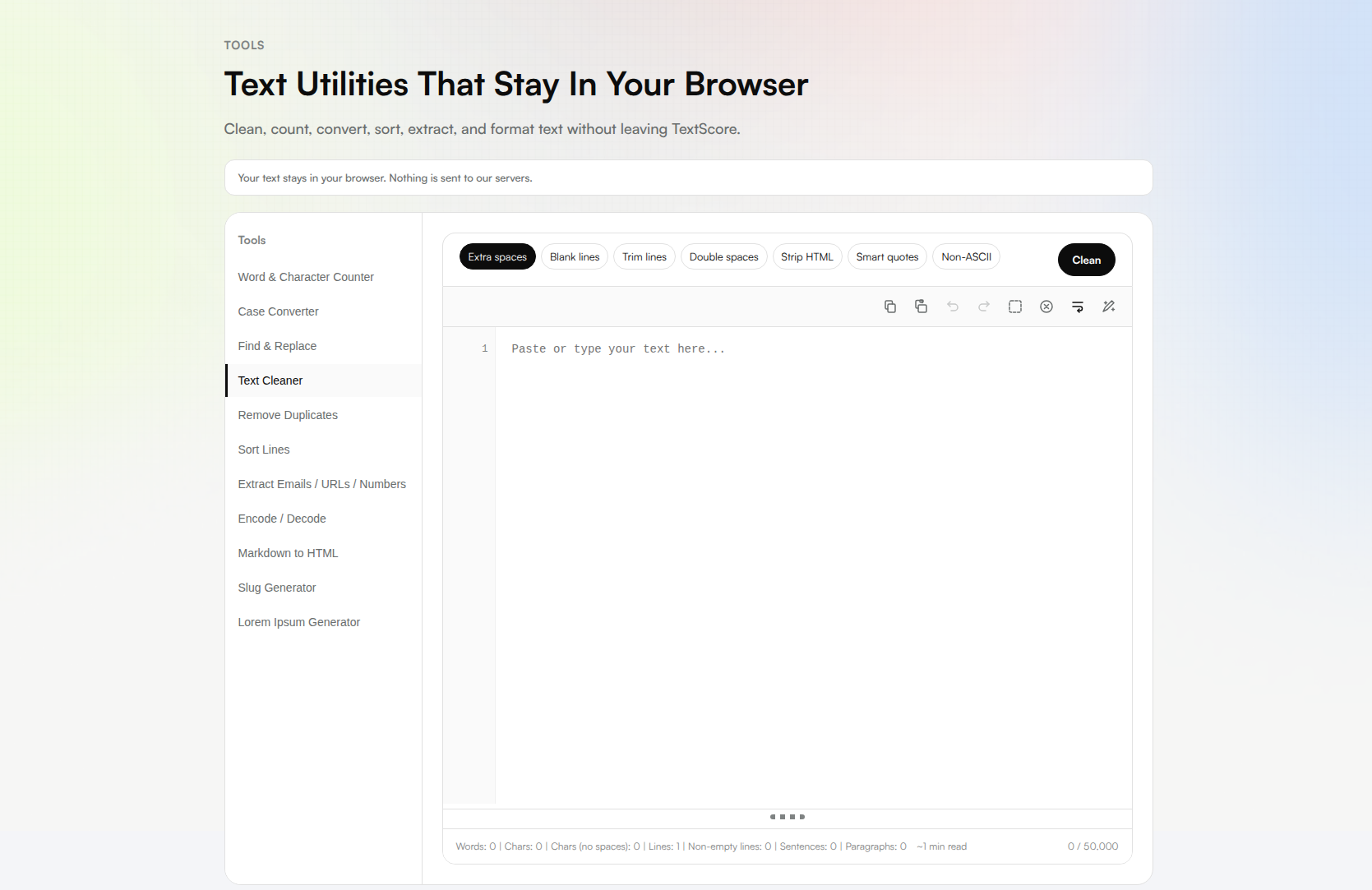Open the Lorem Ipsum Generator tool

[x=323, y=622]
